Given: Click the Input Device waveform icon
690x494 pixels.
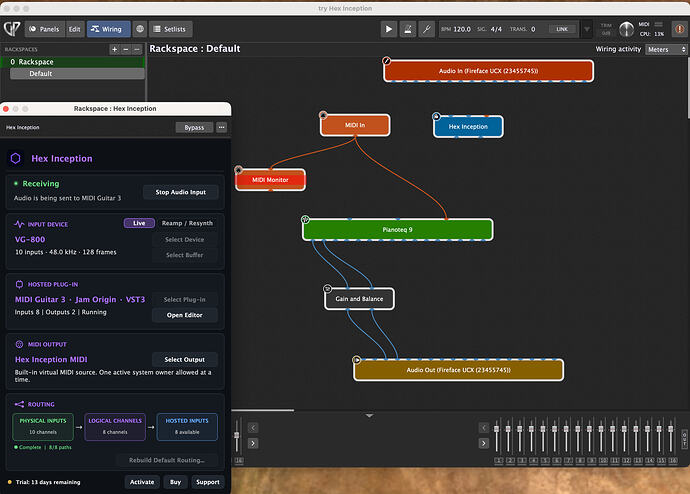Looking at the screenshot, I should pos(19,224).
